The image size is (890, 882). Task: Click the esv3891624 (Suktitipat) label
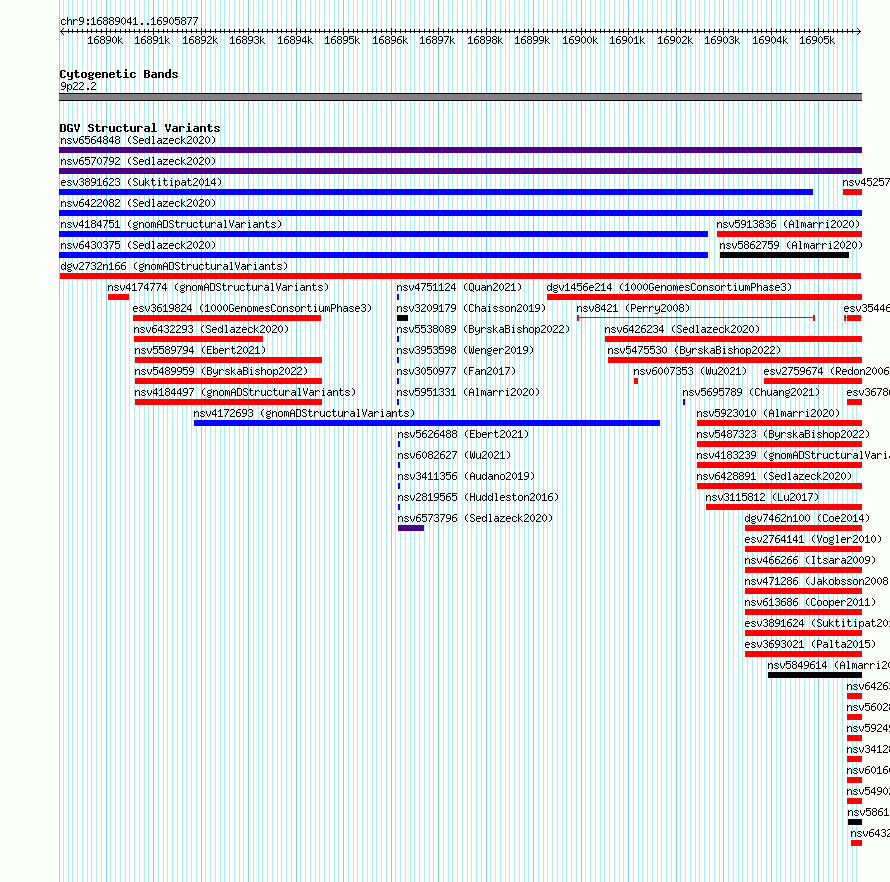coord(817,623)
